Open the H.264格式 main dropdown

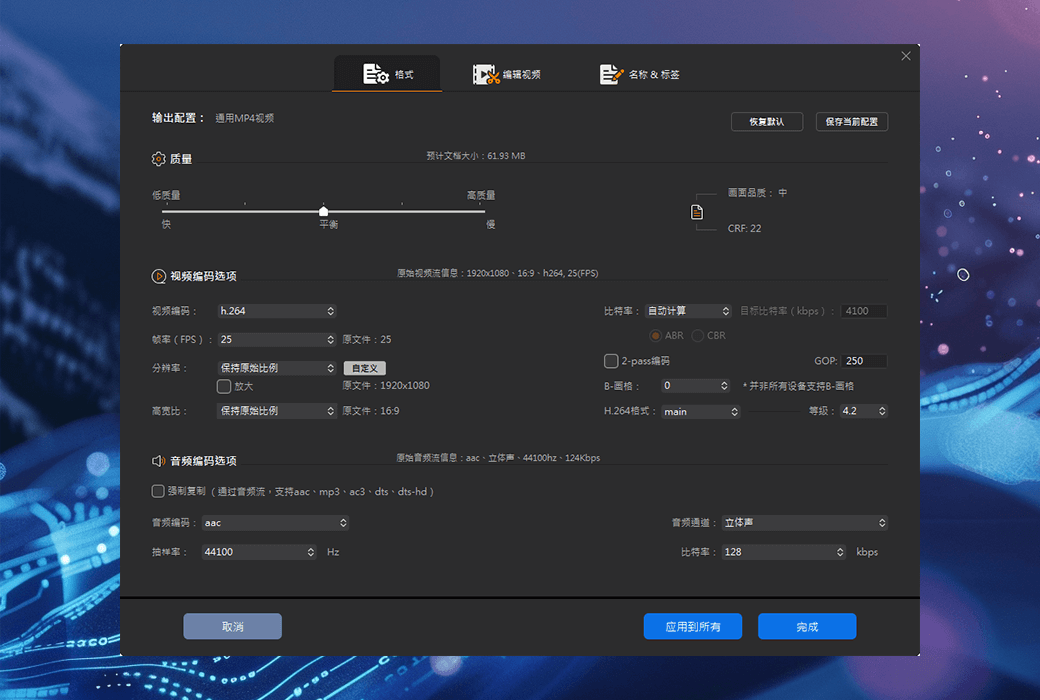tap(700, 411)
